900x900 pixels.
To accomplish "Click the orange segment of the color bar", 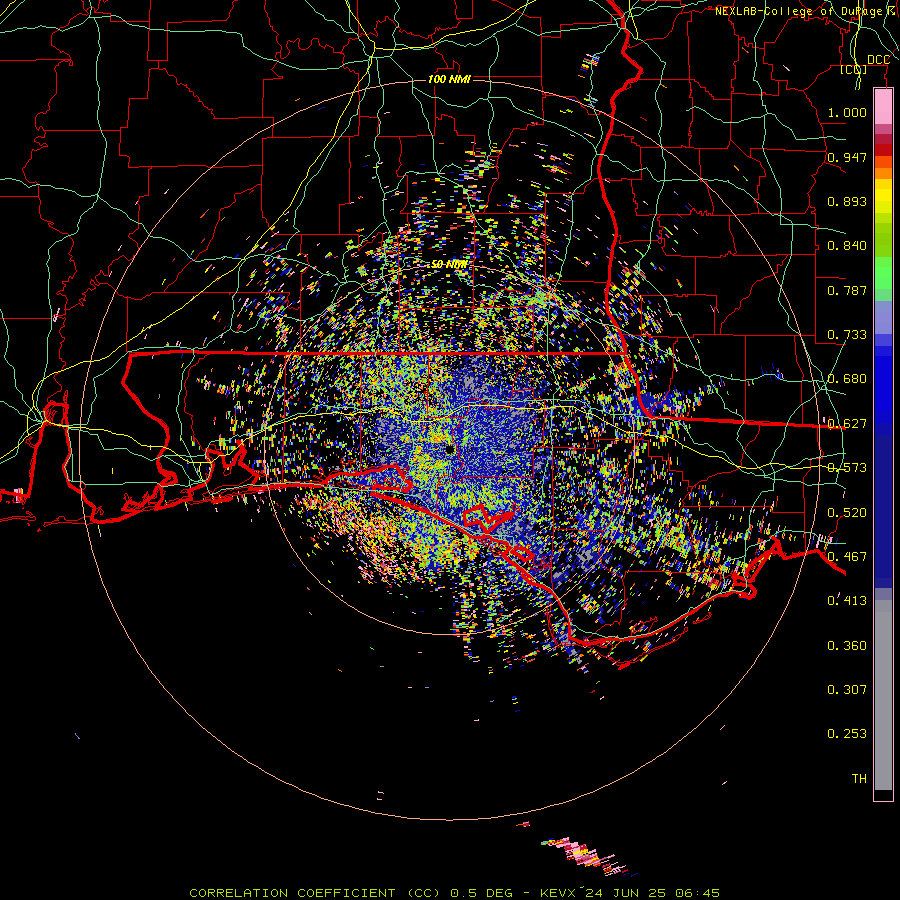I will (883, 173).
